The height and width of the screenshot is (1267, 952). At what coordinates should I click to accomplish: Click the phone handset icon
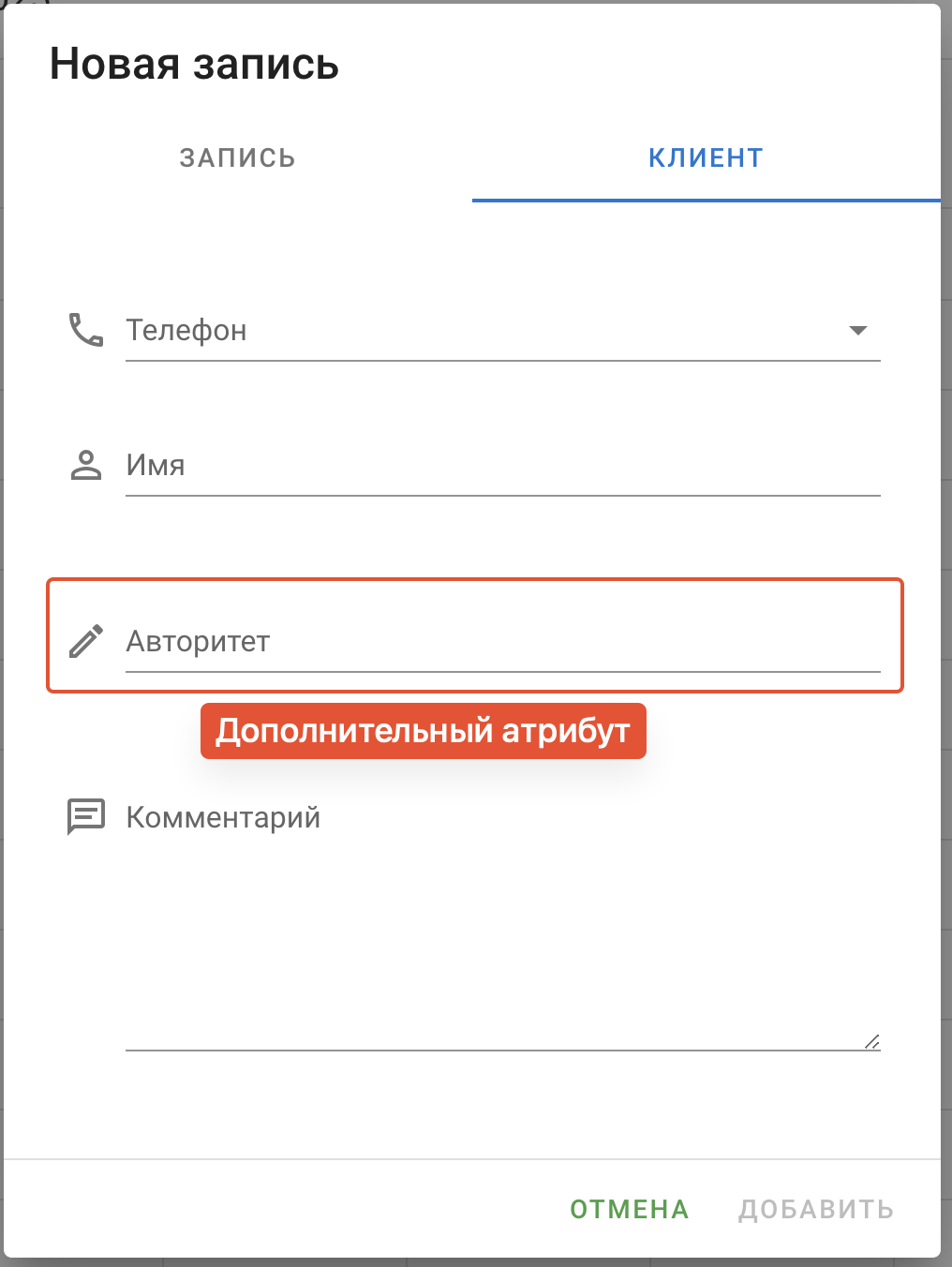86,330
